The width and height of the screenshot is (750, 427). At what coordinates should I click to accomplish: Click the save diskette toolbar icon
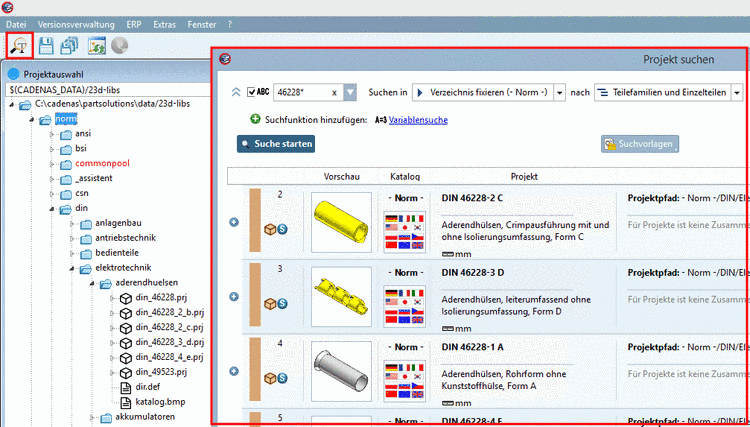(45, 45)
